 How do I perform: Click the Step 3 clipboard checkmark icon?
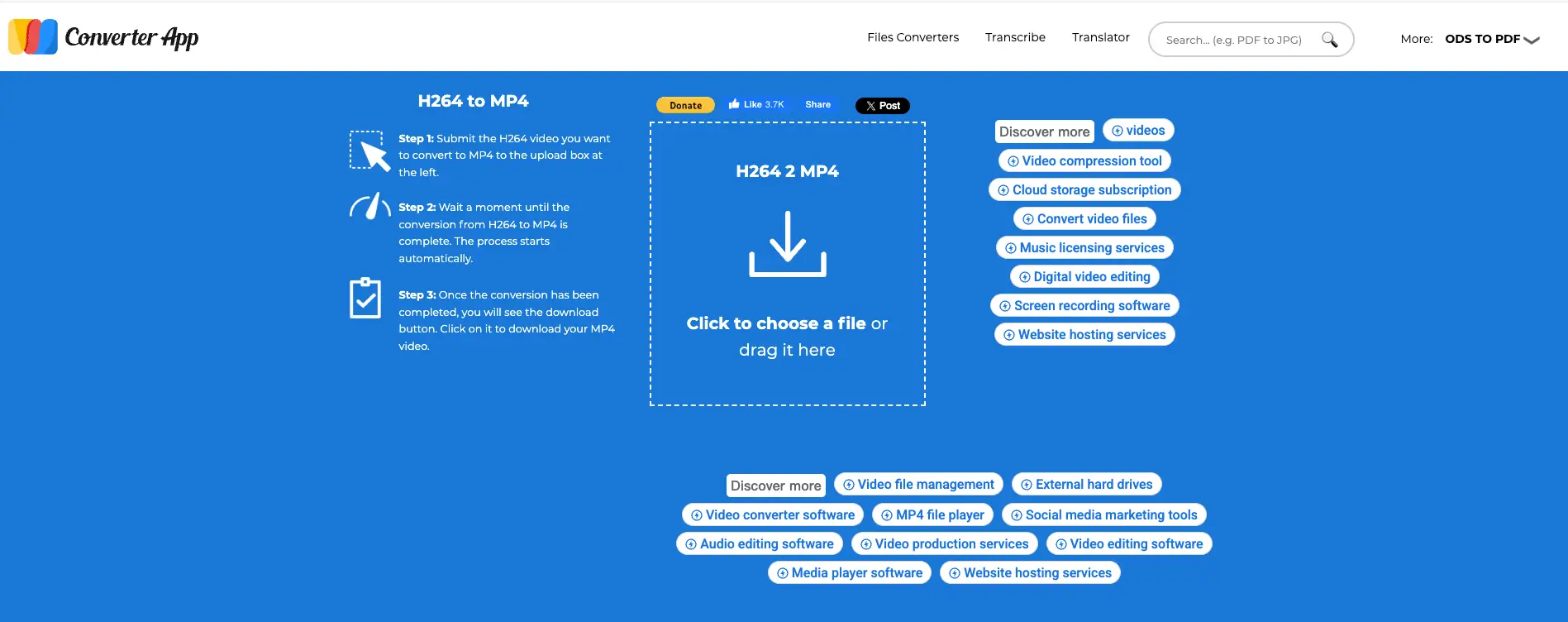pyautogui.click(x=365, y=299)
